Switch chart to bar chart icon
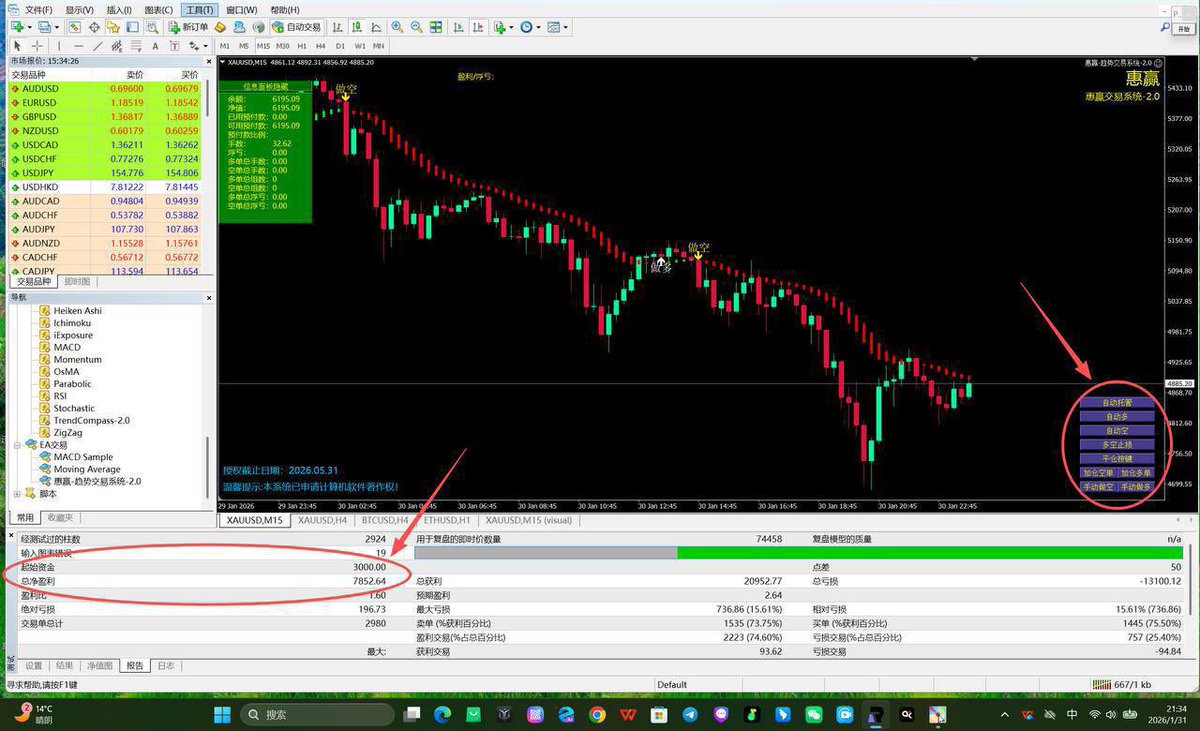 pyautogui.click(x=337, y=27)
